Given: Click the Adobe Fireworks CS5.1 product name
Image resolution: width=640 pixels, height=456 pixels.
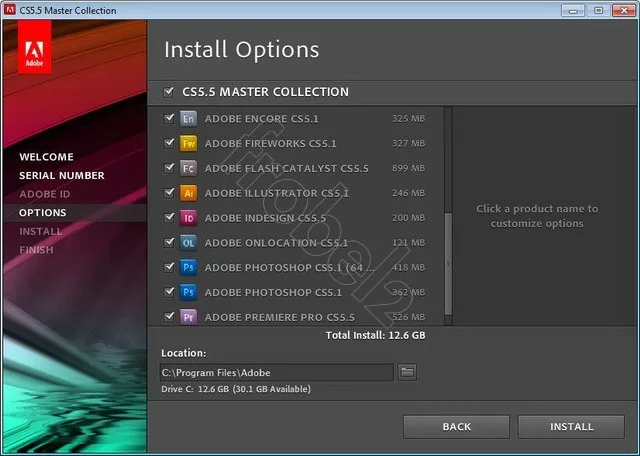Looking at the screenshot, I should [271, 144].
